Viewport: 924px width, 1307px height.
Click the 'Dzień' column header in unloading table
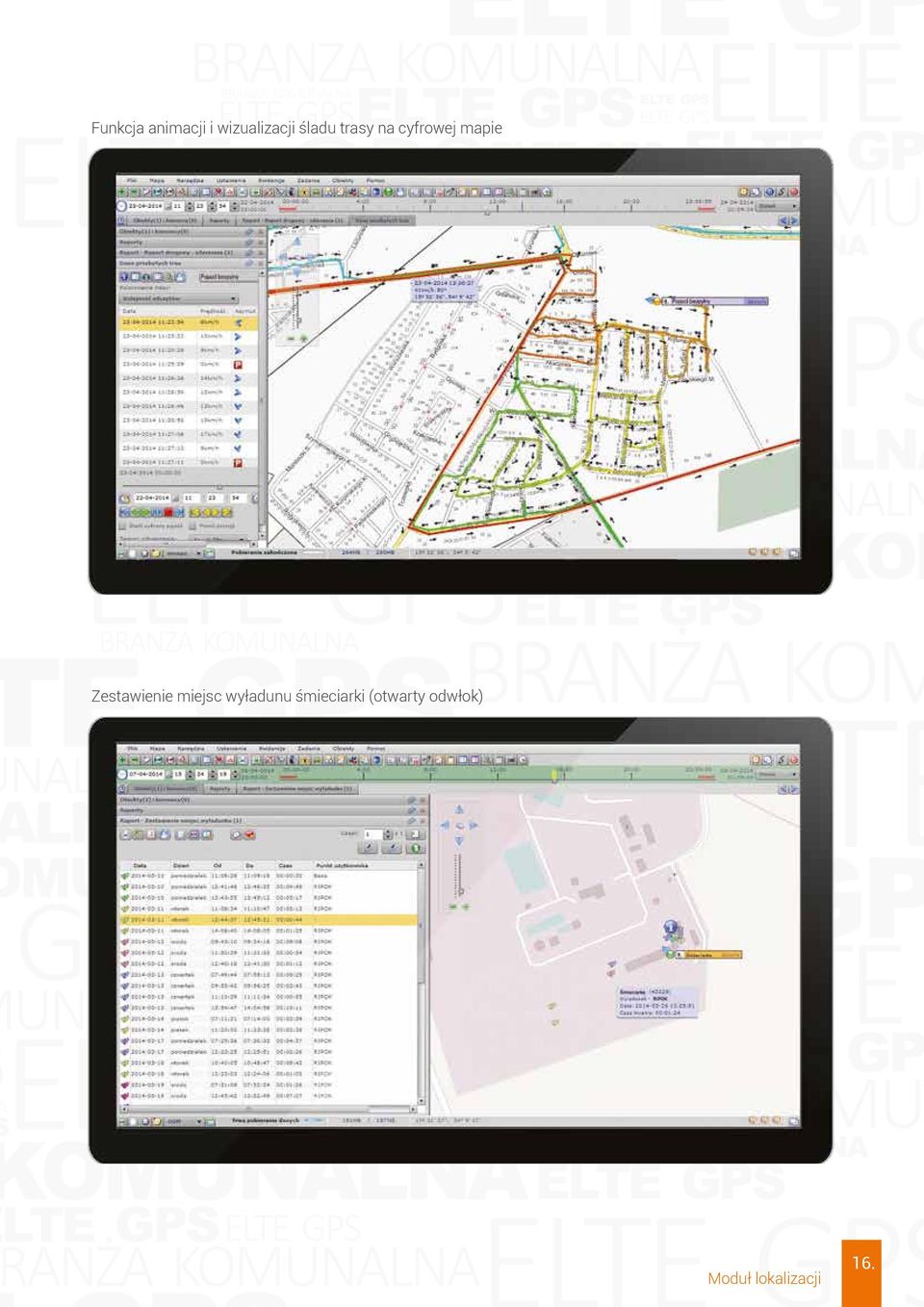181,865
